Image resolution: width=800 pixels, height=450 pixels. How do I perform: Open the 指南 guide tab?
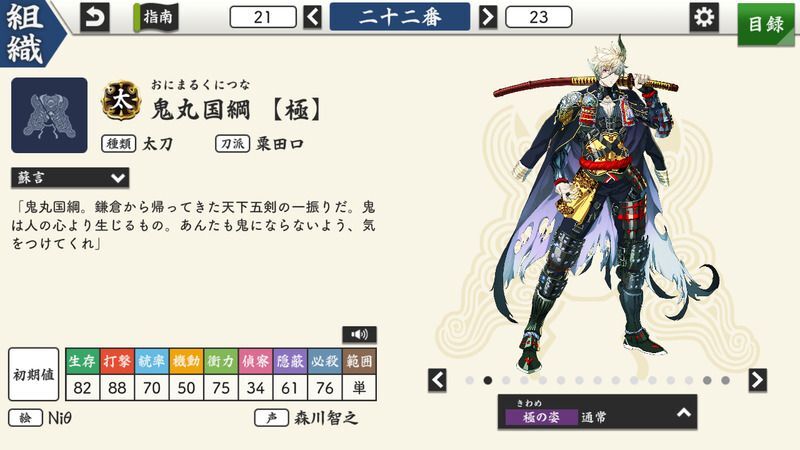pyautogui.click(x=156, y=17)
